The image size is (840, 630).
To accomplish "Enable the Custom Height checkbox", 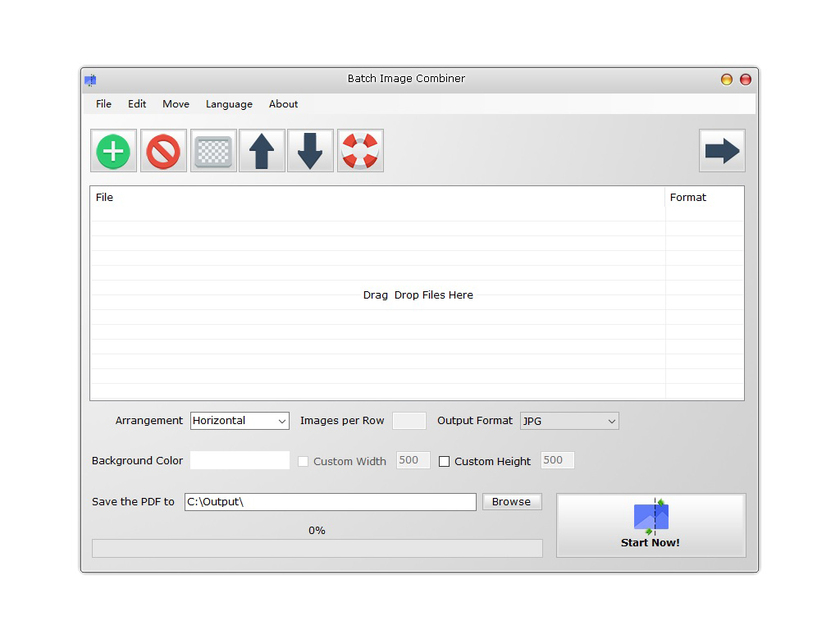I will (x=445, y=461).
